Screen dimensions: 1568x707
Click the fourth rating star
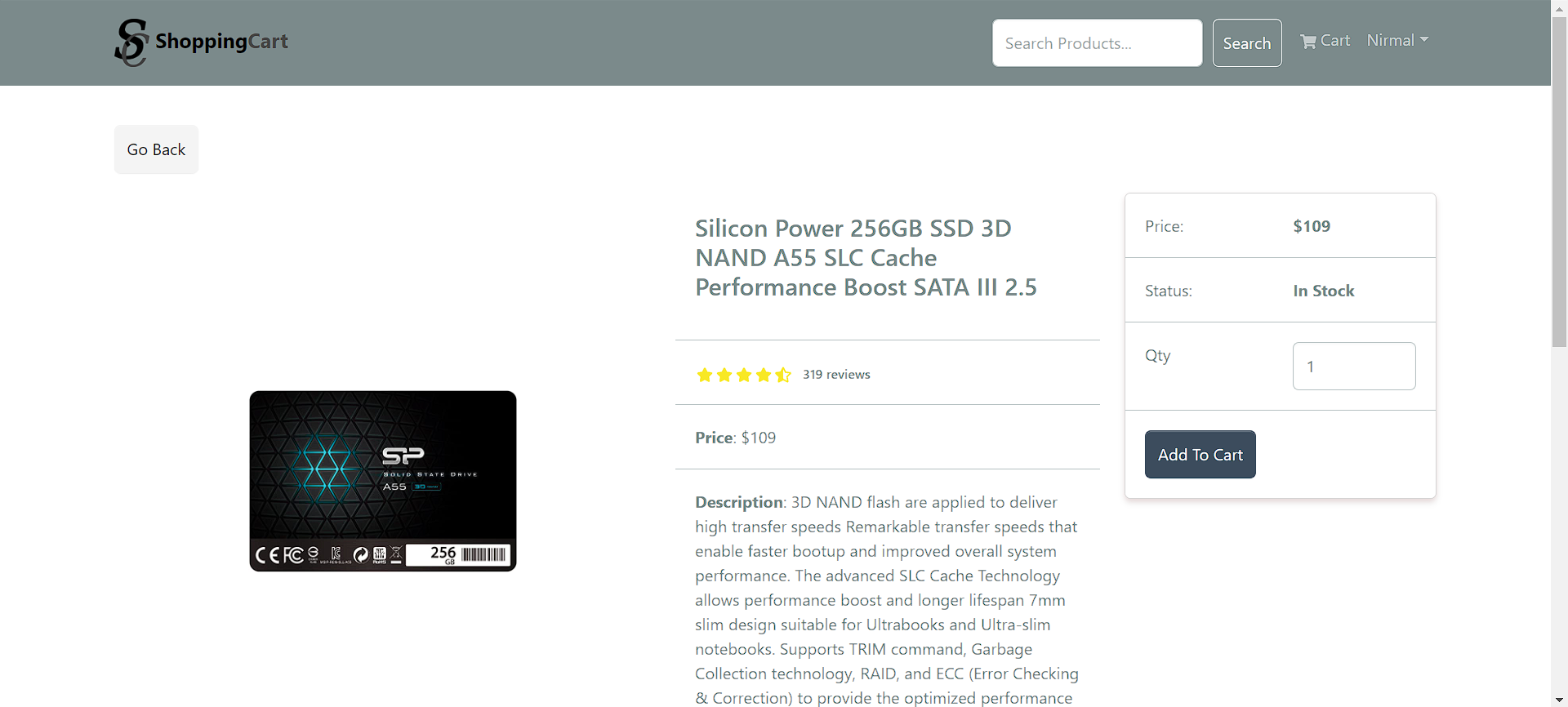coord(764,375)
